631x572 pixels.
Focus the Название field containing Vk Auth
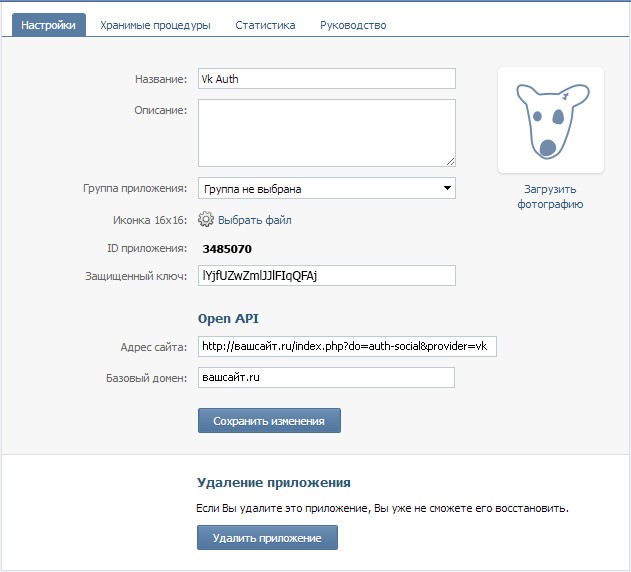326,79
